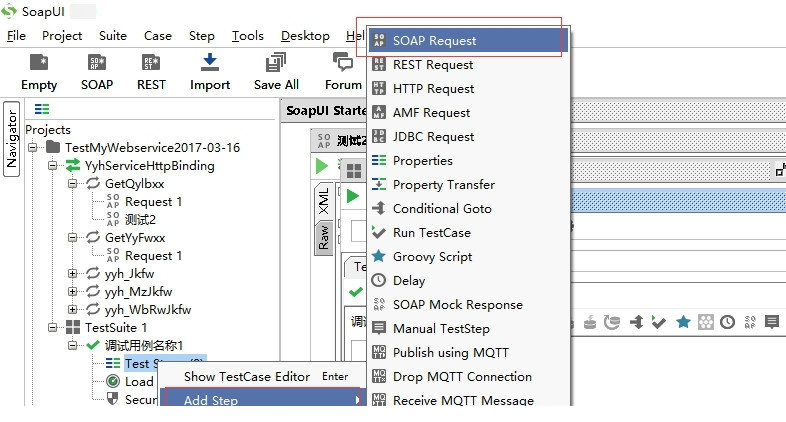Choose Drop MQTT Connection step
Viewport: 786px width, 422px height.
click(x=468, y=377)
